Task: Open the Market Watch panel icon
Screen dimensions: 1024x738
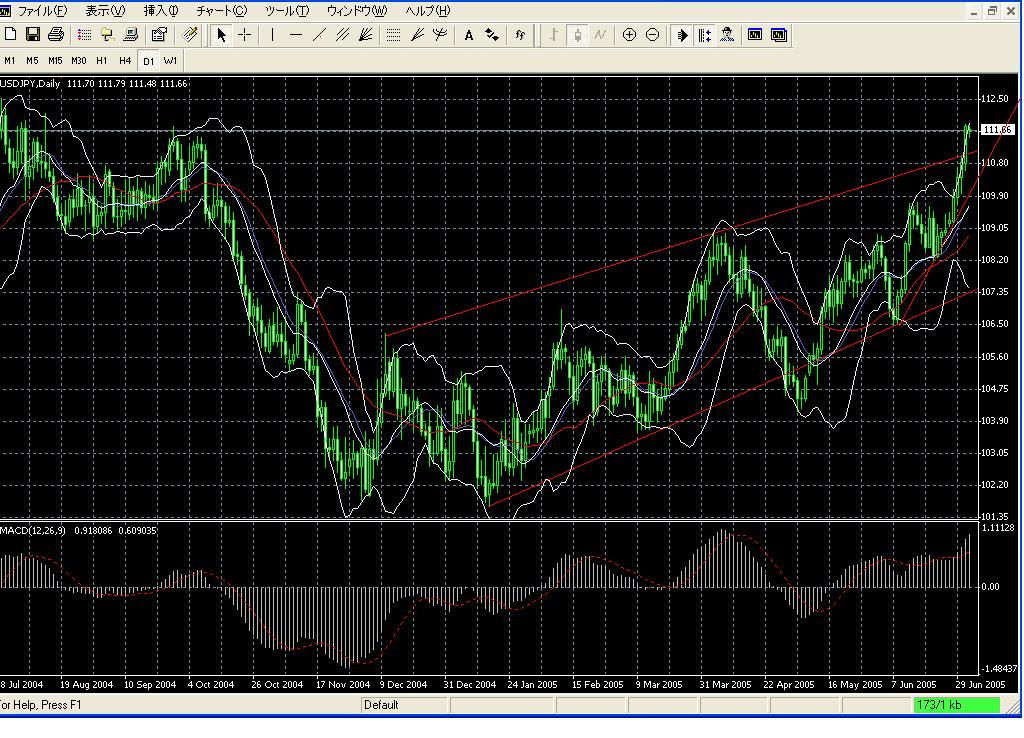Action: (84, 35)
